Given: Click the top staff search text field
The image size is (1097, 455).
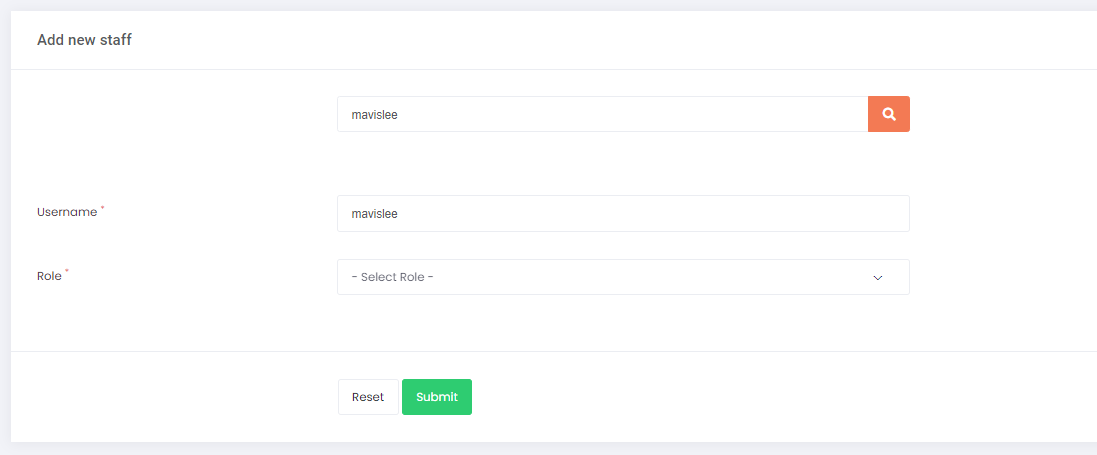Looking at the screenshot, I should pyautogui.click(x=602, y=114).
